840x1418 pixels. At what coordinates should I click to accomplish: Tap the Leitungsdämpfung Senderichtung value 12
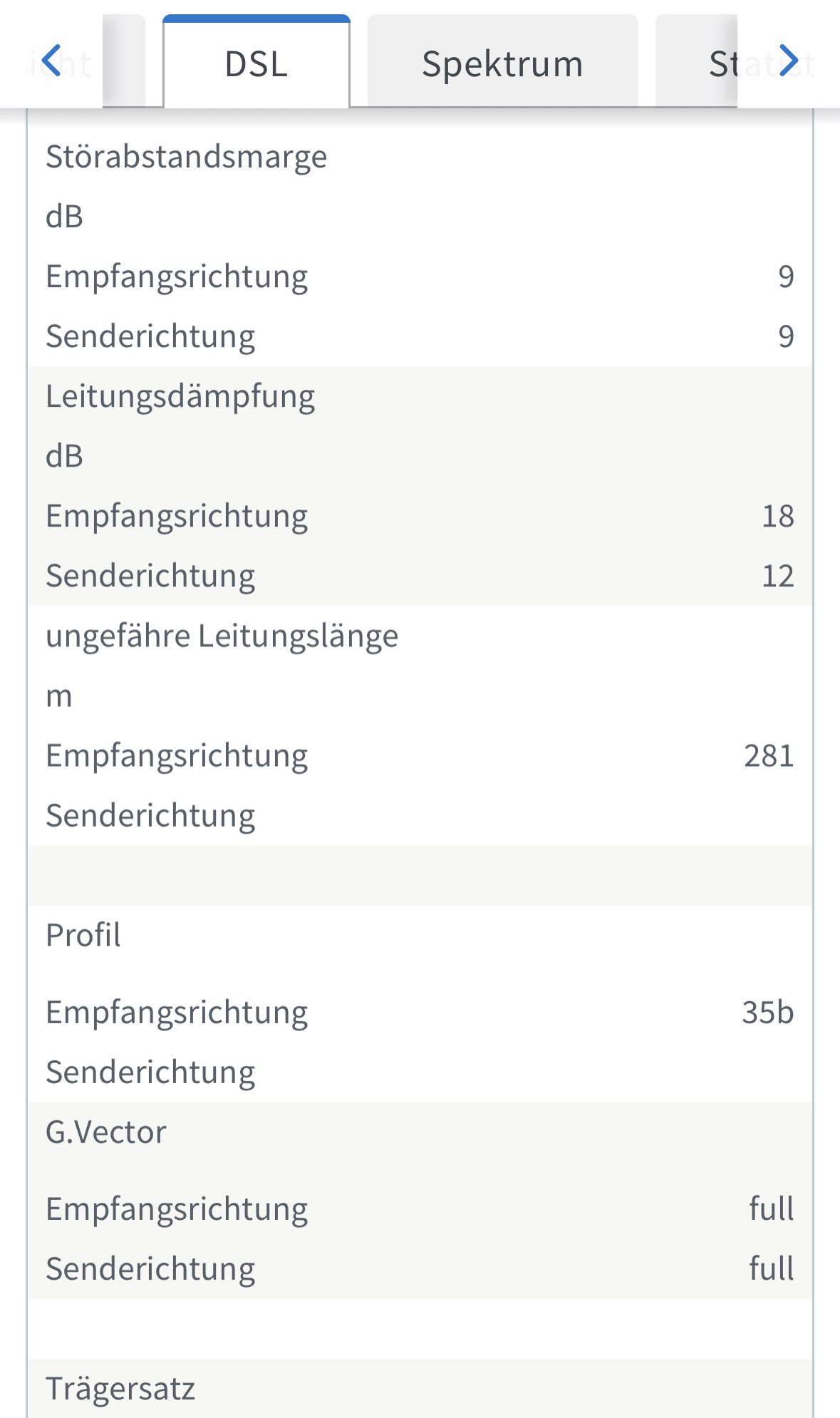tap(778, 576)
